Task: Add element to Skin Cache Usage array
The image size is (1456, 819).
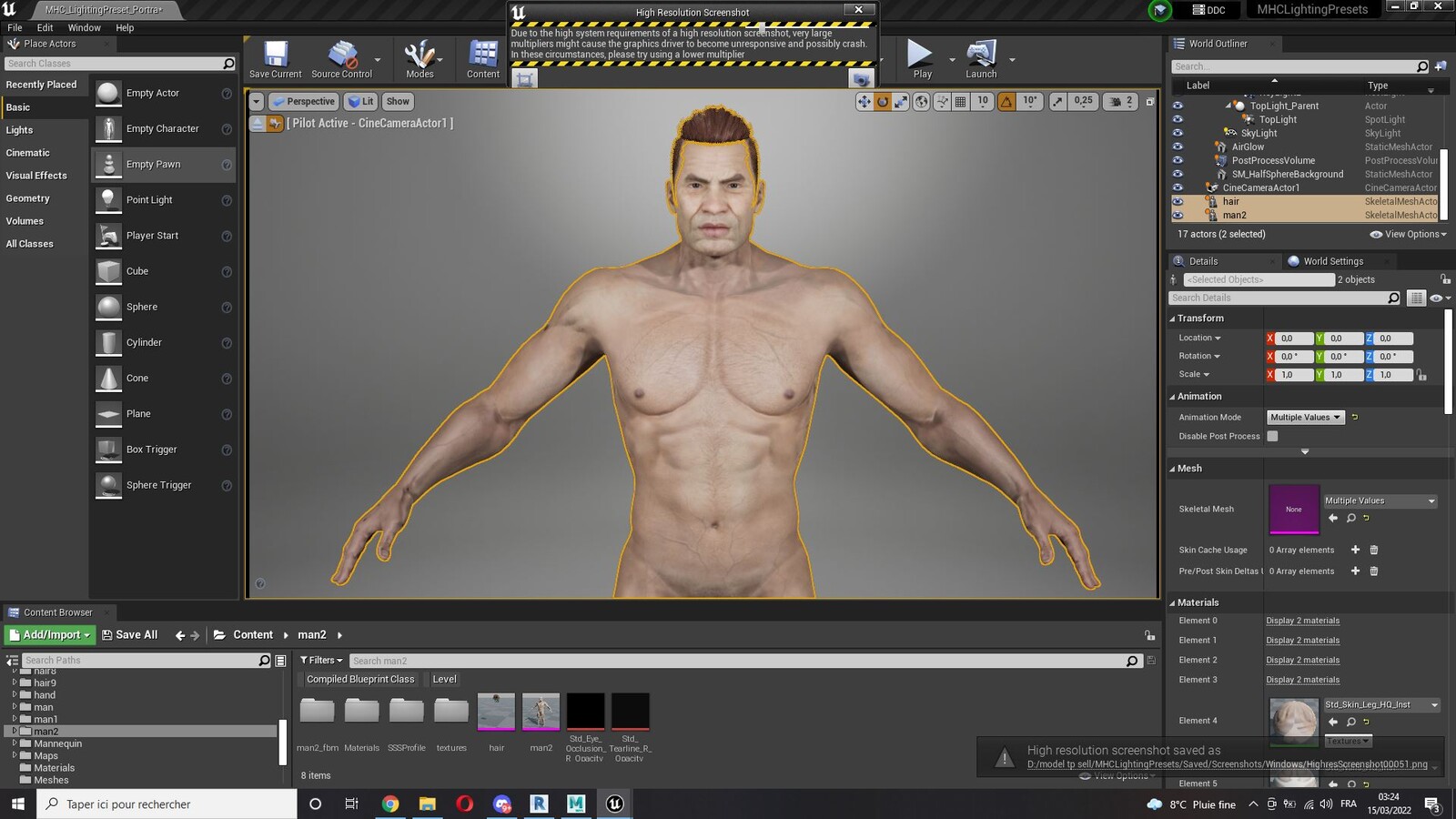Action: click(x=1355, y=550)
